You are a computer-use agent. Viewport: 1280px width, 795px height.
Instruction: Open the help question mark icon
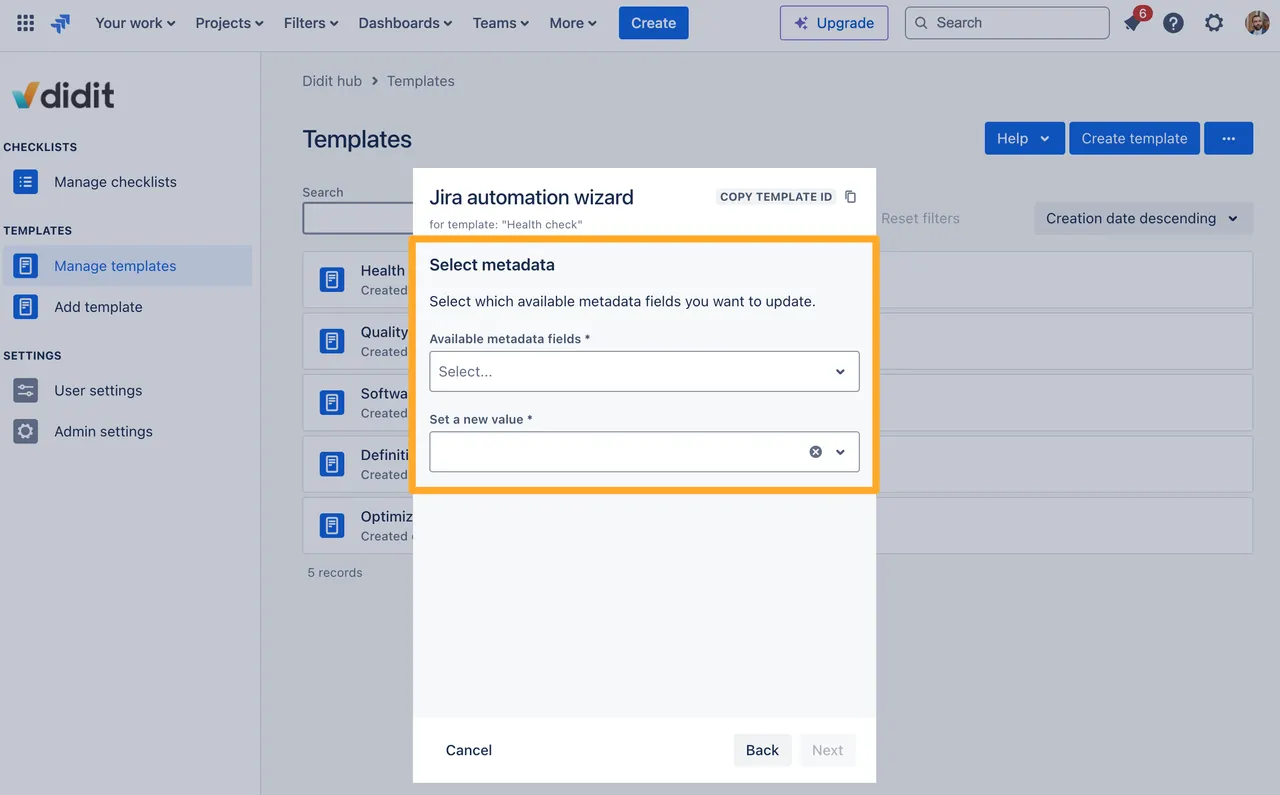[1174, 23]
